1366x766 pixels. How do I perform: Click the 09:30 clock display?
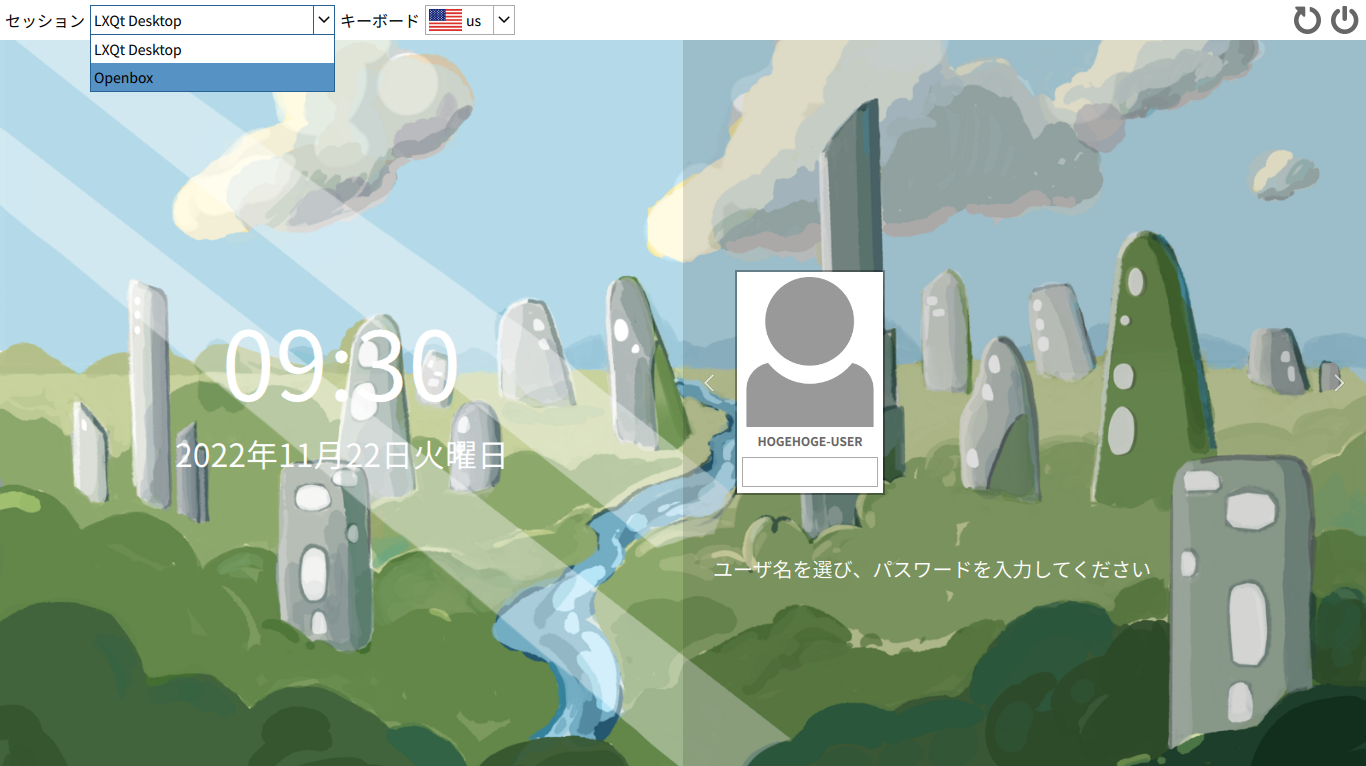click(340, 366)
